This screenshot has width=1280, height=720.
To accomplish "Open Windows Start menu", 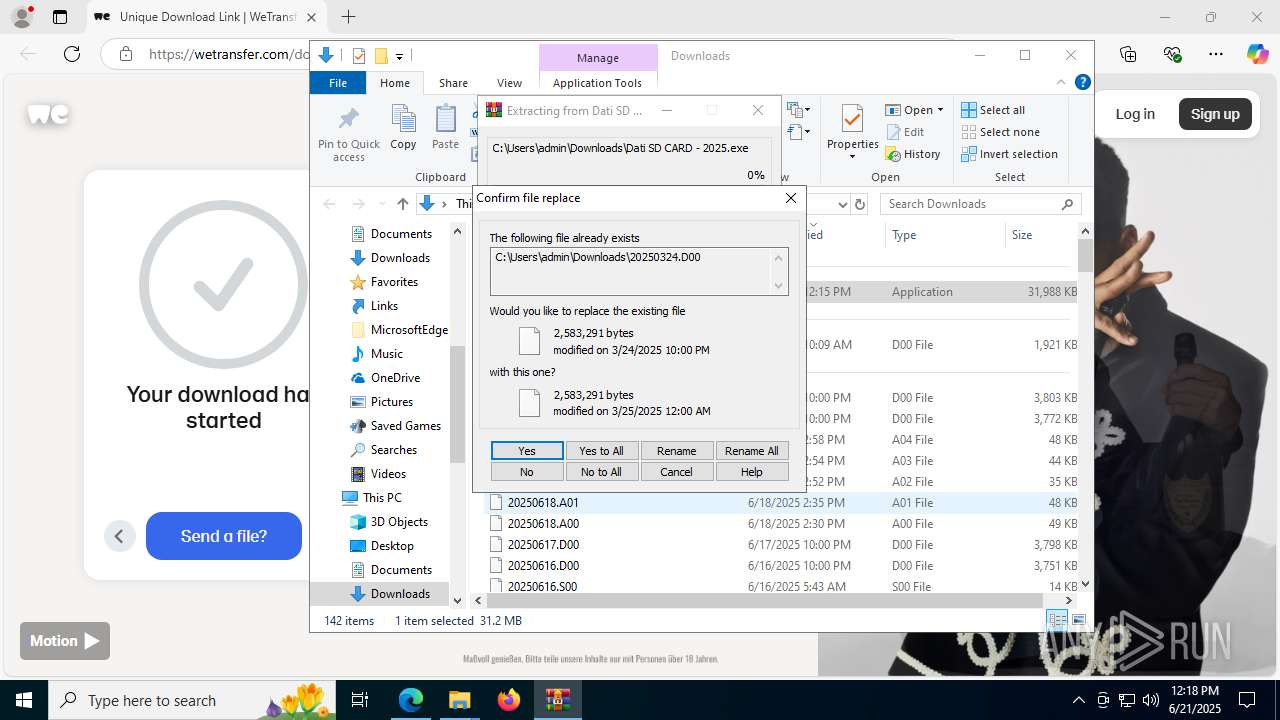I will pyautogui.click(x=23, y=700).
